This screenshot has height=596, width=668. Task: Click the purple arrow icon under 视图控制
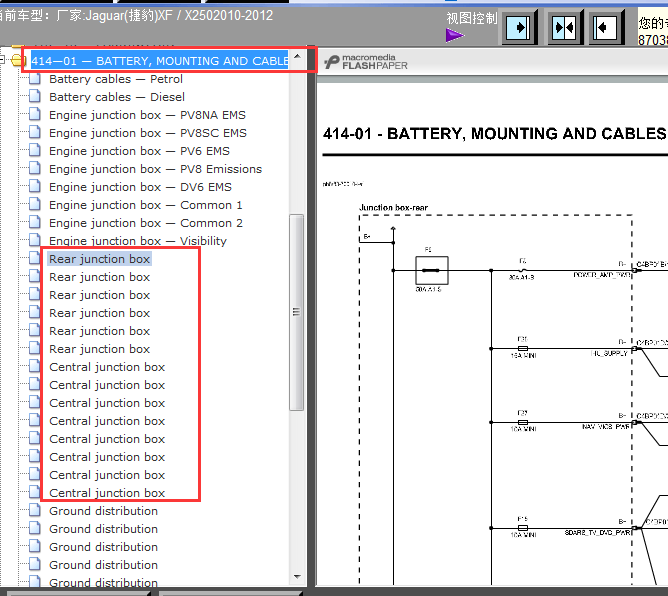pos(455,35)
